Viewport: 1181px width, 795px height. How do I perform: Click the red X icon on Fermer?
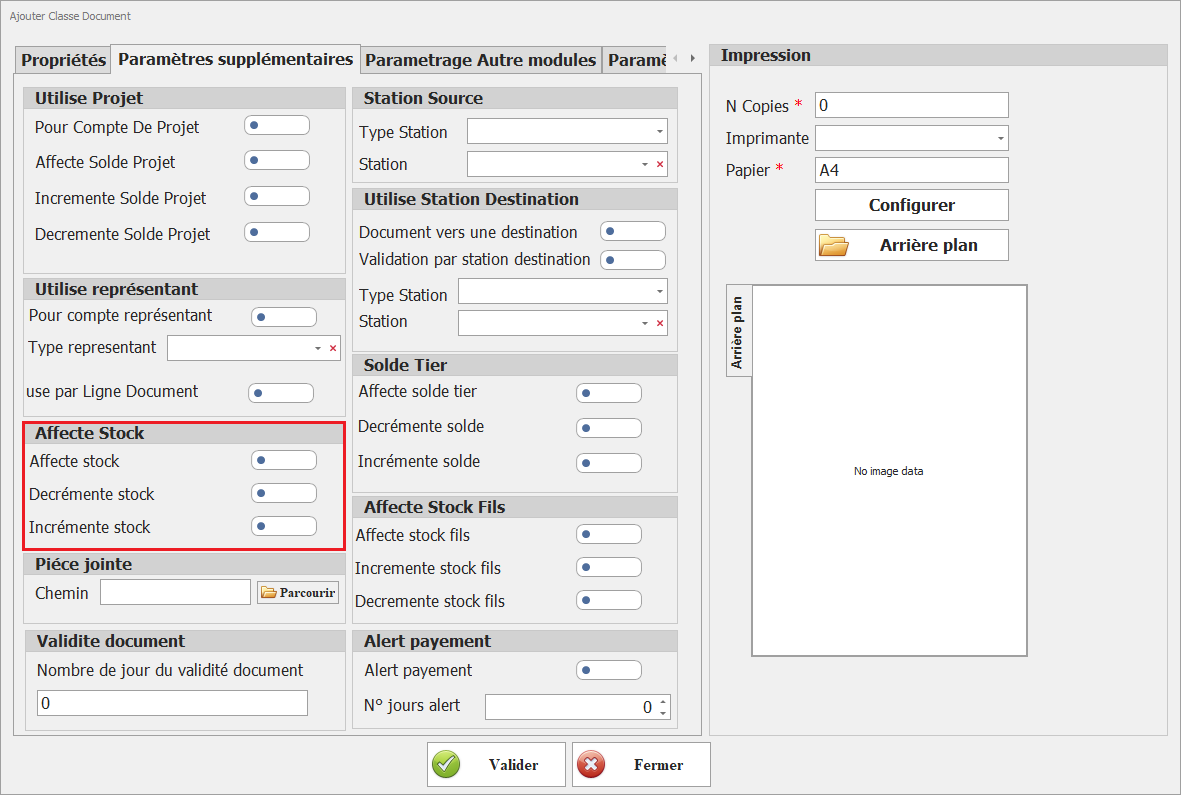pos(590,764)
